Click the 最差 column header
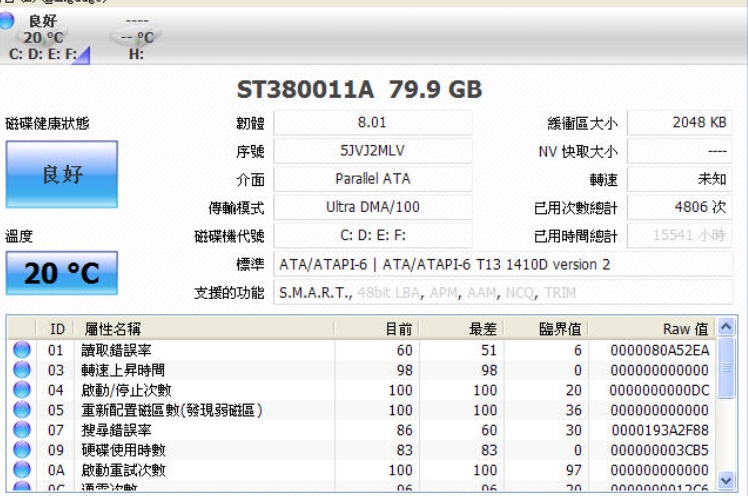 (461, 329)
